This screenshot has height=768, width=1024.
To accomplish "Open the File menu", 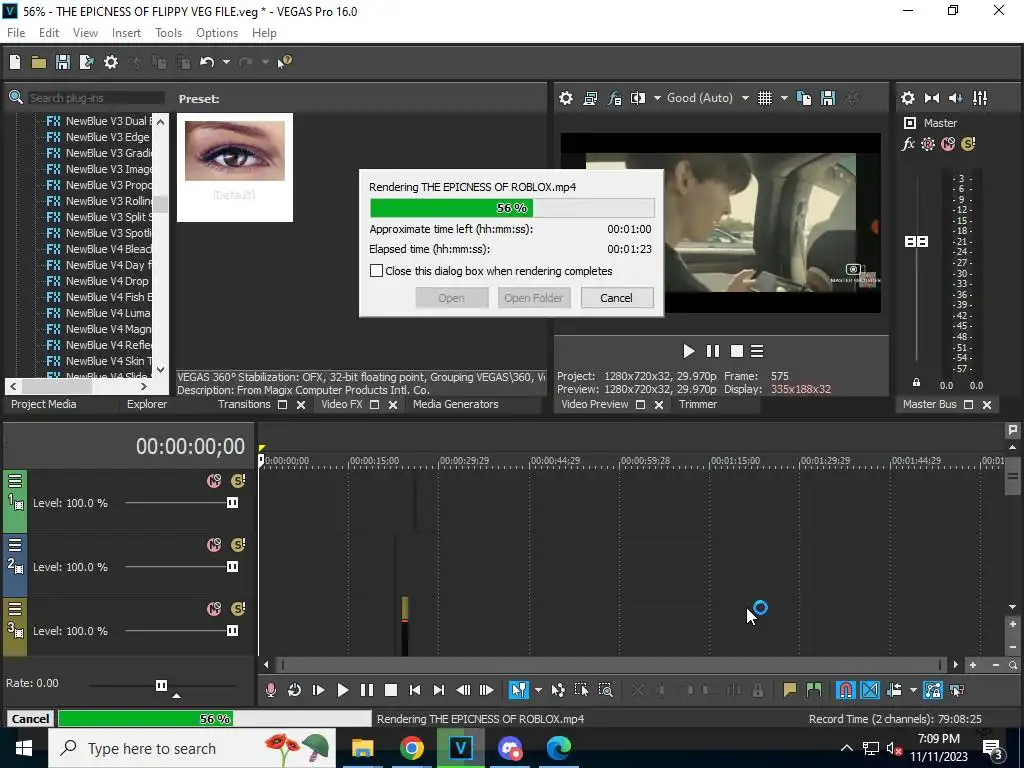I will [x=16, y=33].
